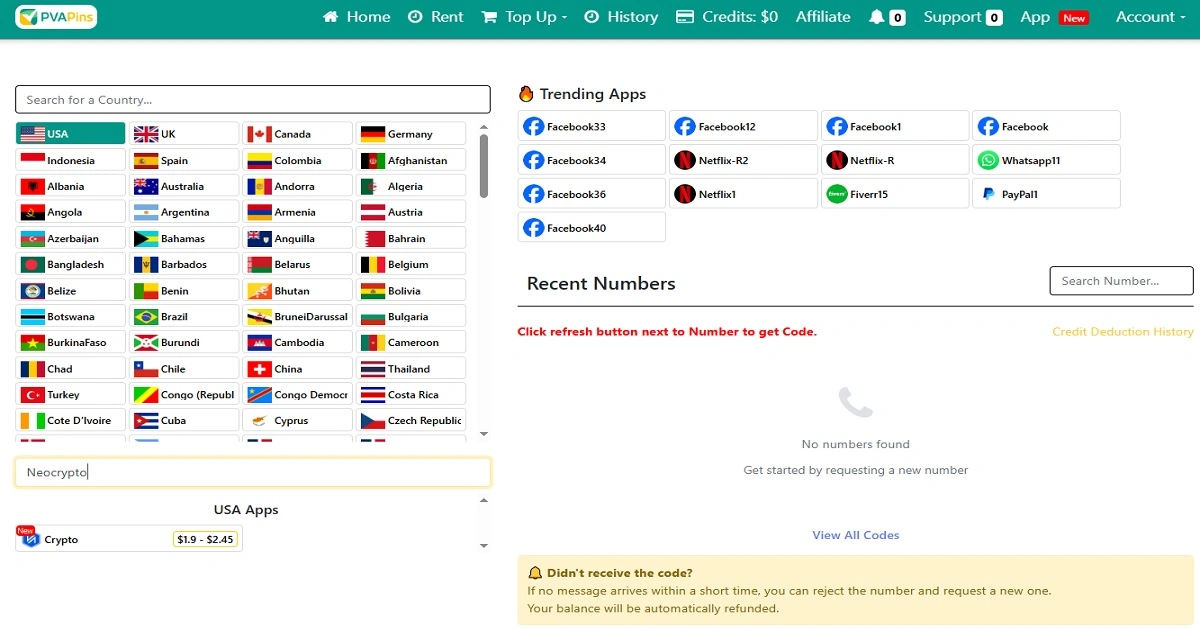Click the Rent clock icon
This screenshot has width=1200, height=630.
click(415, 17)
